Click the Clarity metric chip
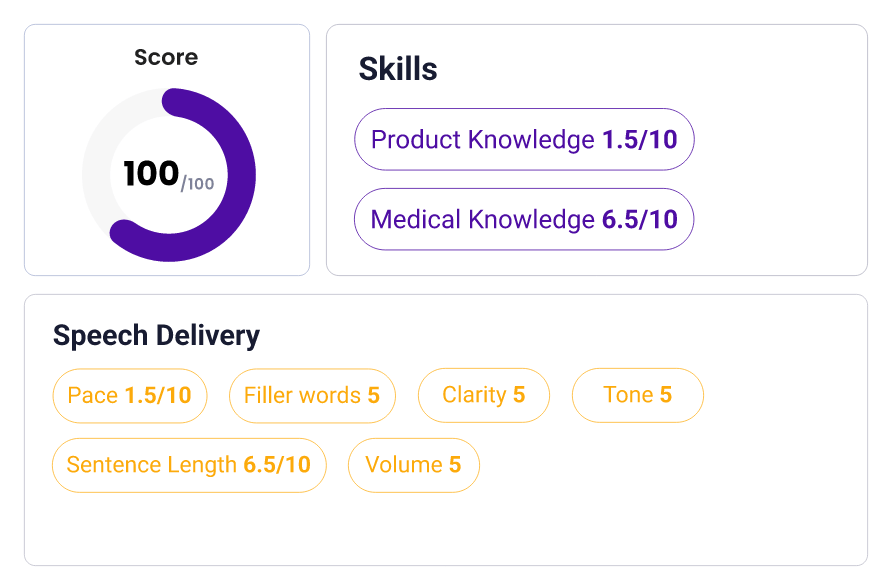 (484, 395)
